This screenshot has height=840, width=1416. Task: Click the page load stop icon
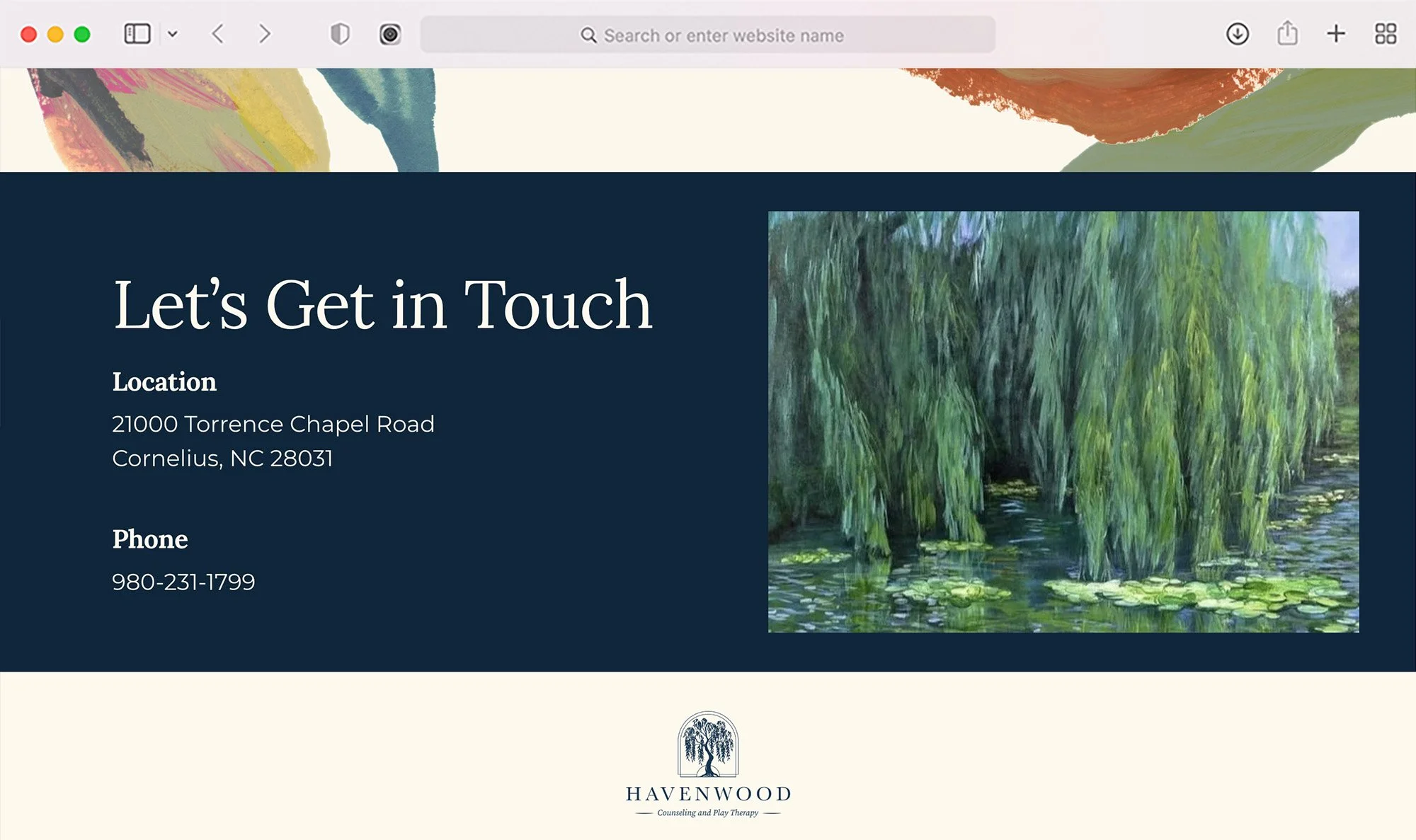point(389,34)
